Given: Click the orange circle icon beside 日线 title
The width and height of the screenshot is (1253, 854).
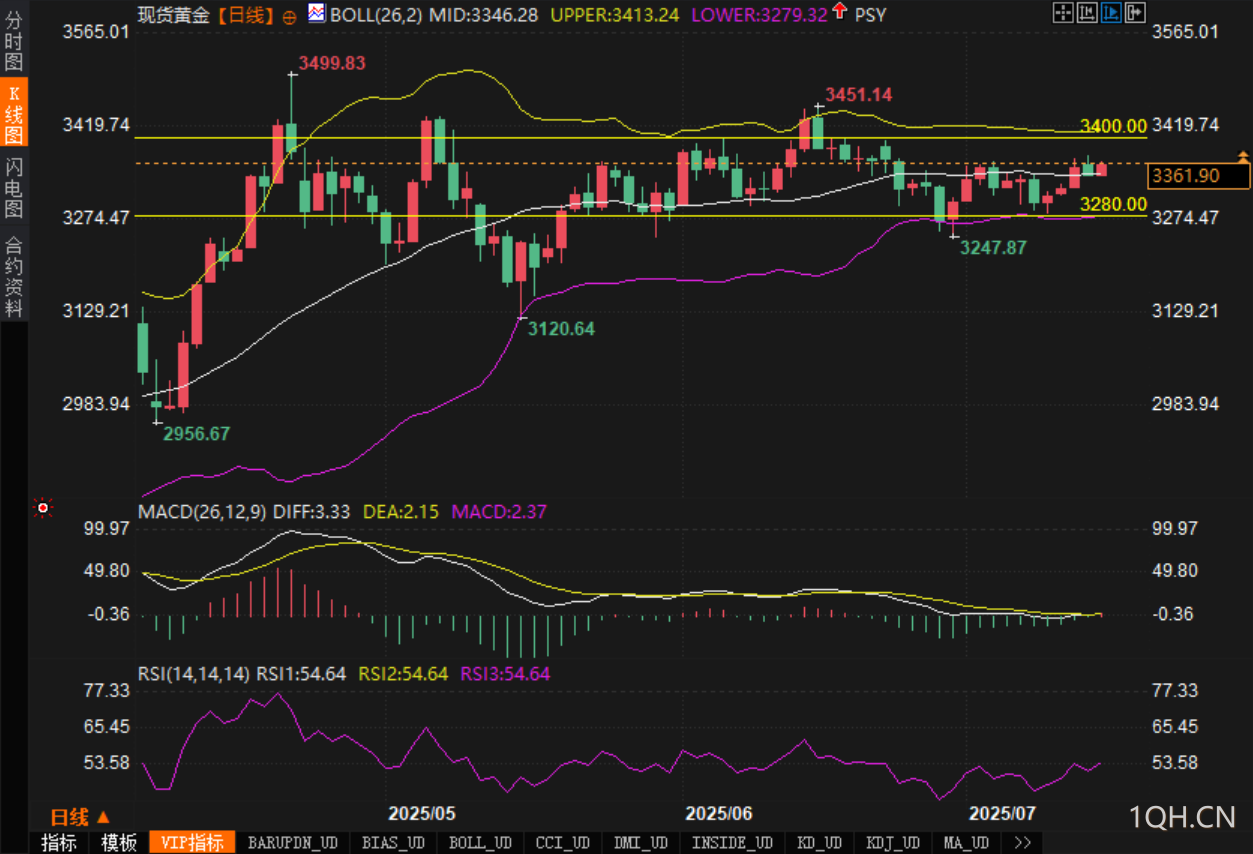Looking at the screenshot, I should [289, 16].
